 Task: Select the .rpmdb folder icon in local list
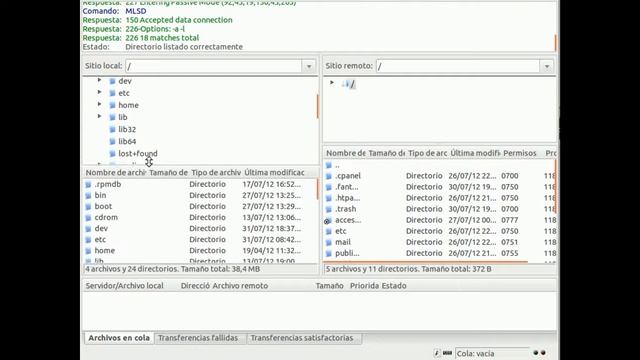click(x=88, y=184)
